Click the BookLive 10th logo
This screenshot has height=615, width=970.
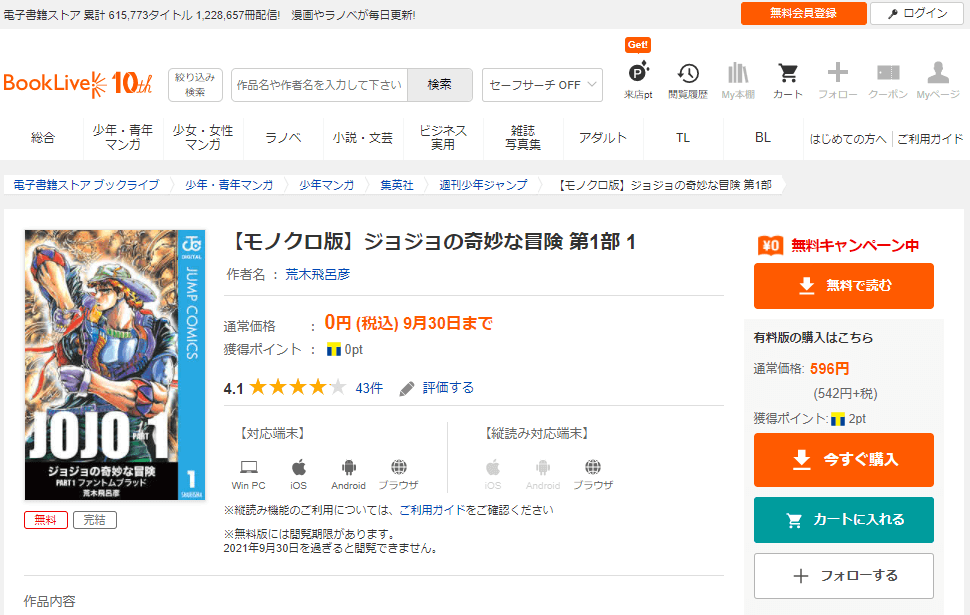point(78,83)
